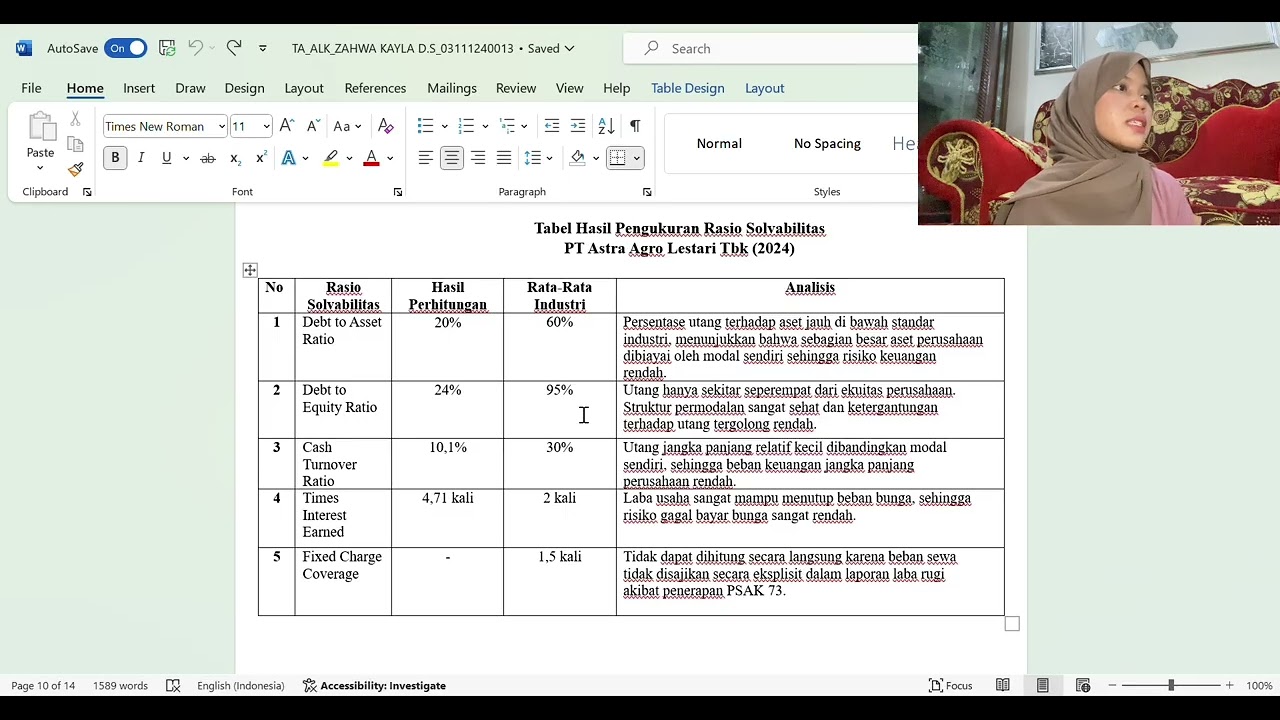Switch to Web Layout view icon
Screen dimensions: 1280x720
click(1082, 685)
